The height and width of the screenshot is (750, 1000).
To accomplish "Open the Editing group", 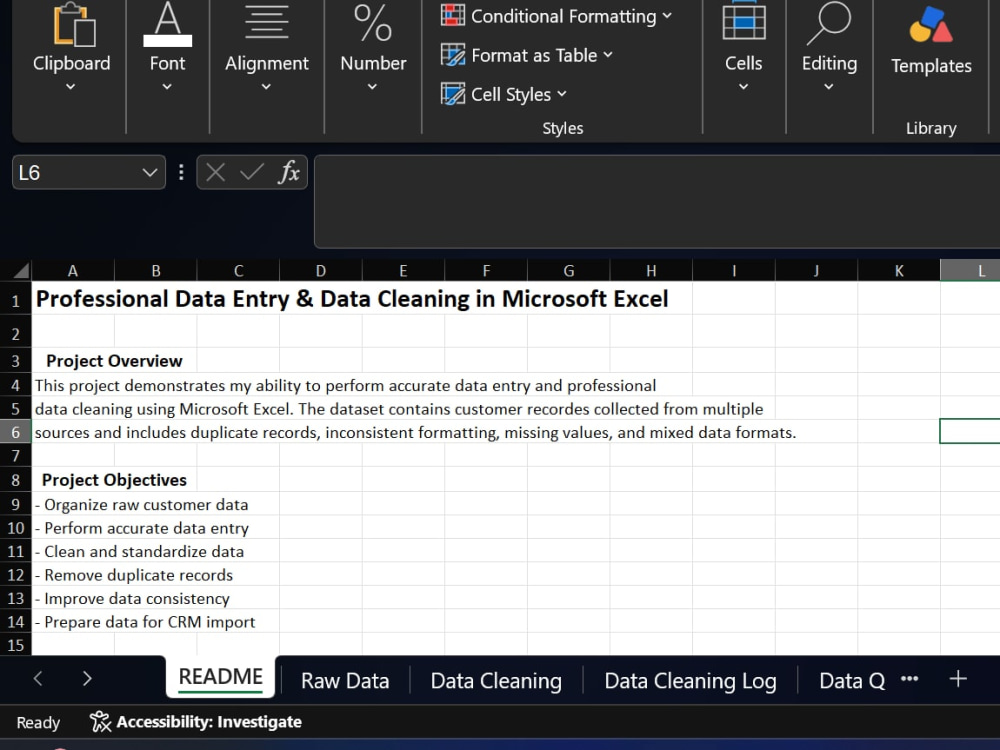I will [829, 48].
